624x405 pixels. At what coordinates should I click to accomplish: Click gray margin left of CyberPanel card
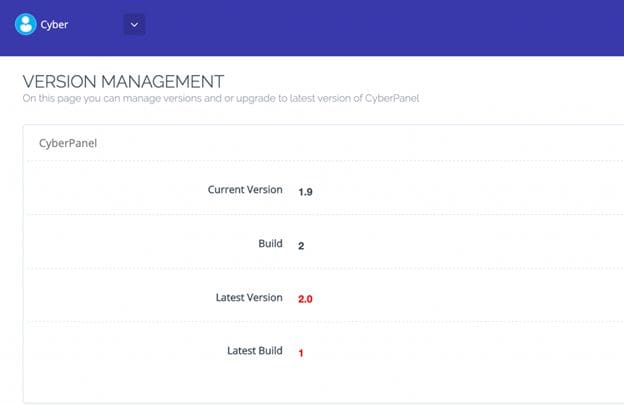pyautogui.click(x=10, y=260)
